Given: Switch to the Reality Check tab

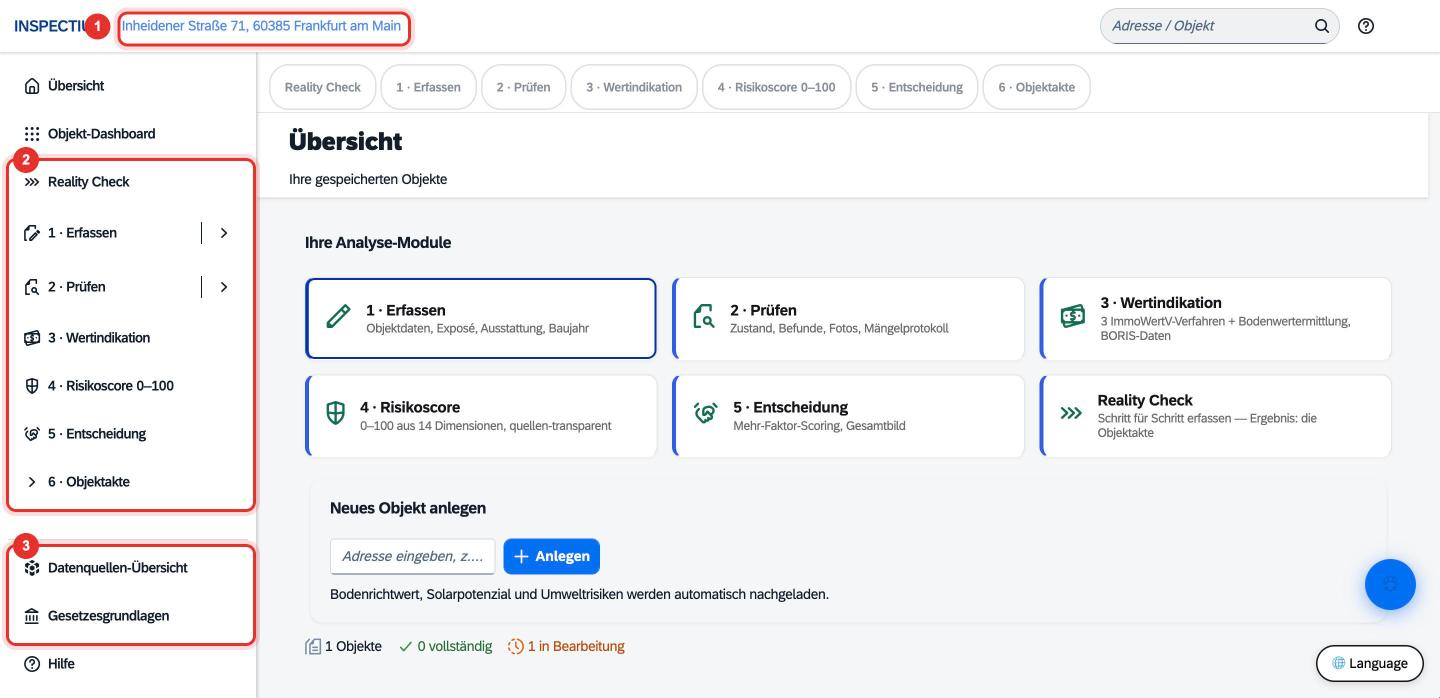Looking at the screenshot, I should [323, 87].
